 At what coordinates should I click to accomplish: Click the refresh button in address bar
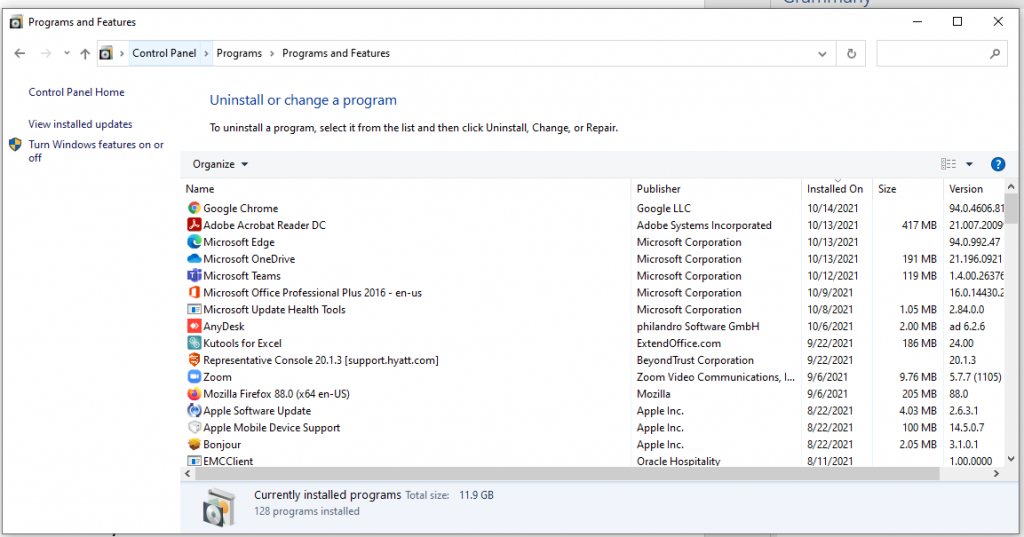851,54
